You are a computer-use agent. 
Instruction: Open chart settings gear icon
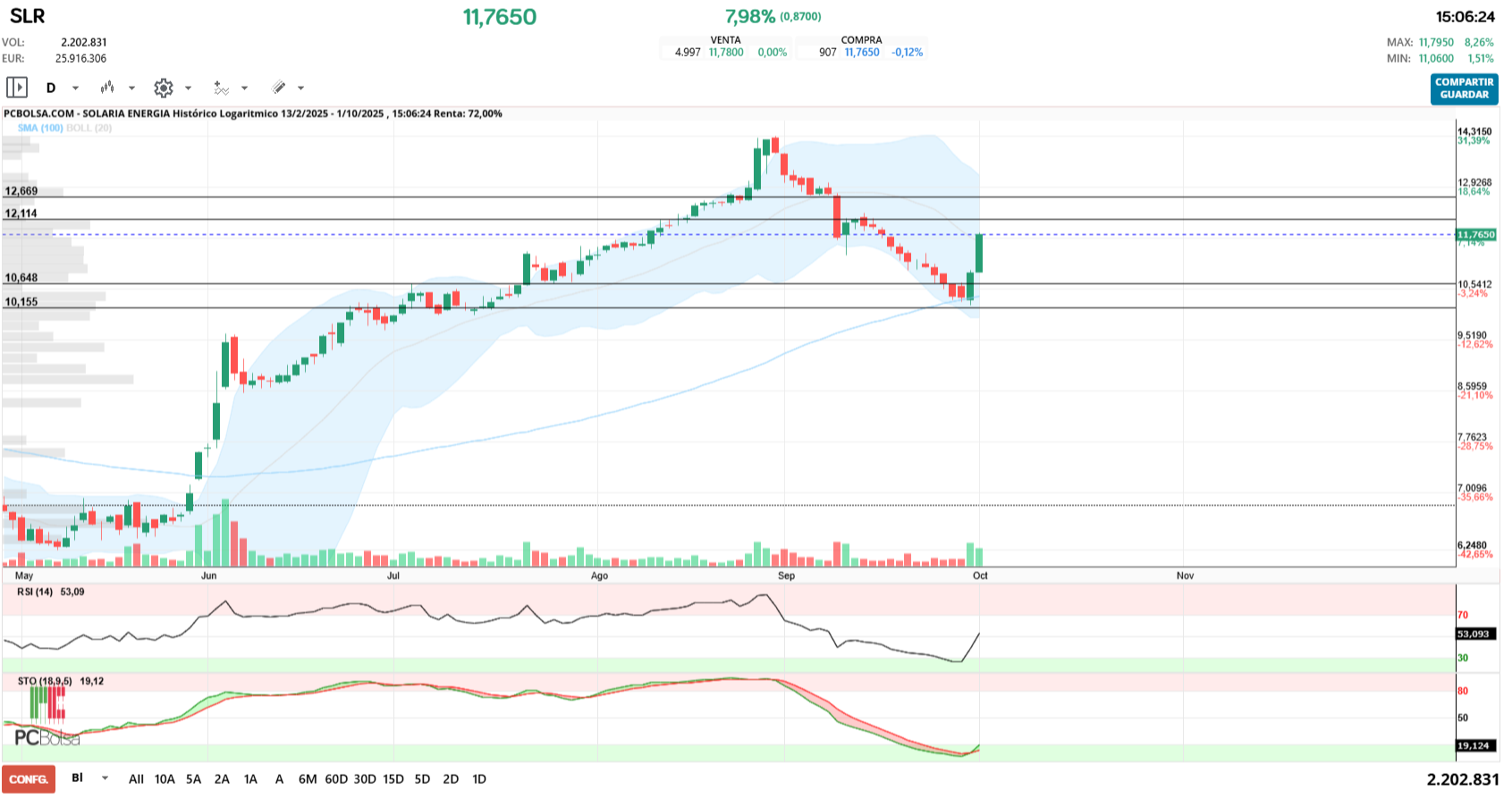coord(163,88)
